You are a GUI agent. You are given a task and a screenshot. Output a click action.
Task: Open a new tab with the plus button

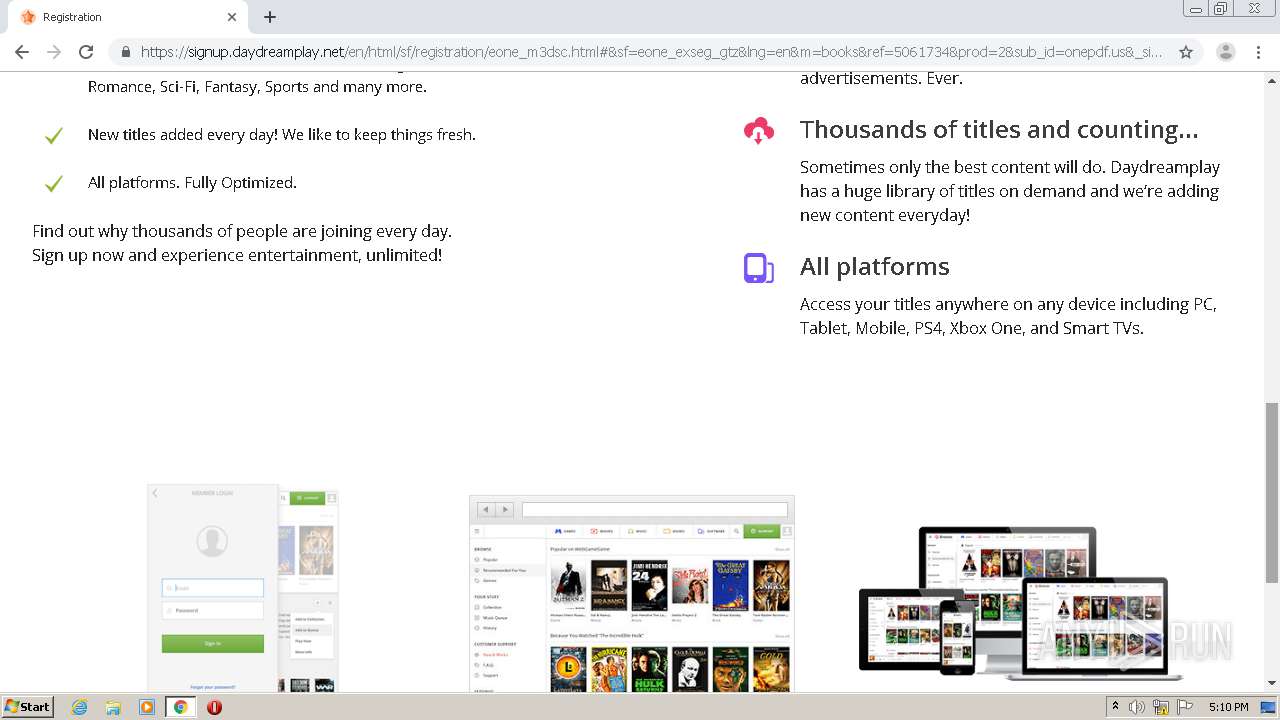tap(270, 17)
